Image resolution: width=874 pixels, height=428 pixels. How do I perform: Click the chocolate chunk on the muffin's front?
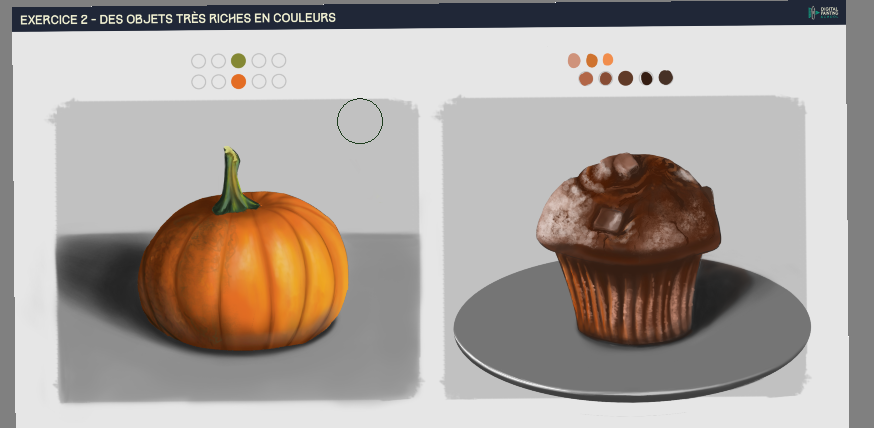607,218
